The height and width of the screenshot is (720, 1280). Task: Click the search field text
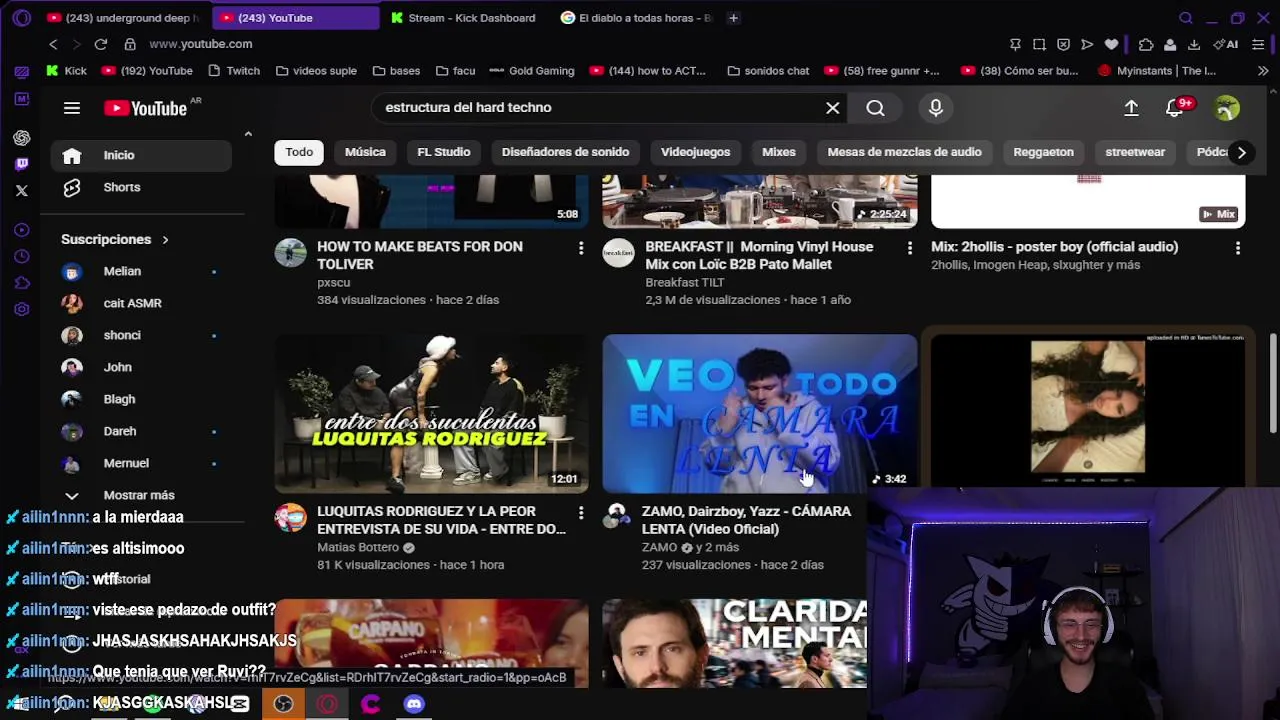click(468, 107)
